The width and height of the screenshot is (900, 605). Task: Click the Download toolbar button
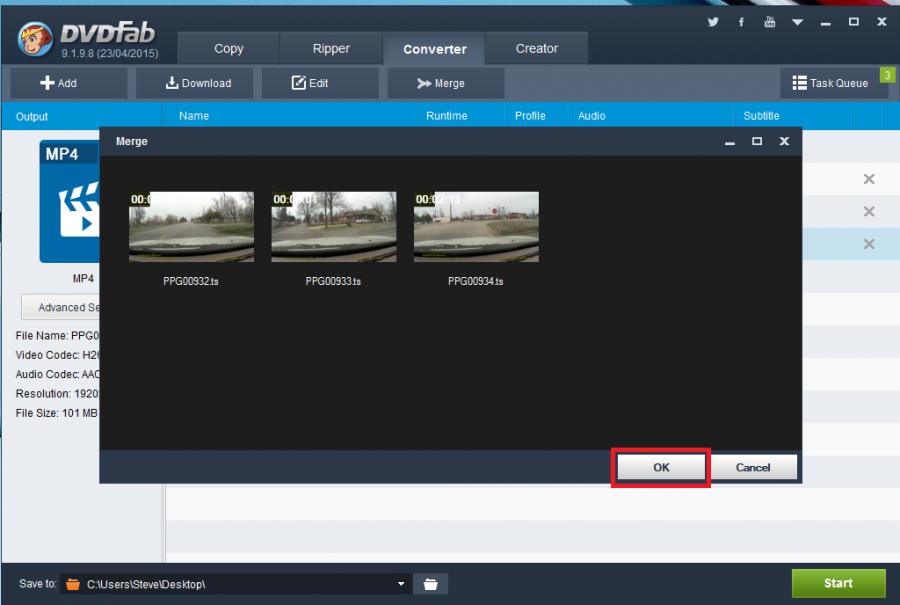[198, 83]
